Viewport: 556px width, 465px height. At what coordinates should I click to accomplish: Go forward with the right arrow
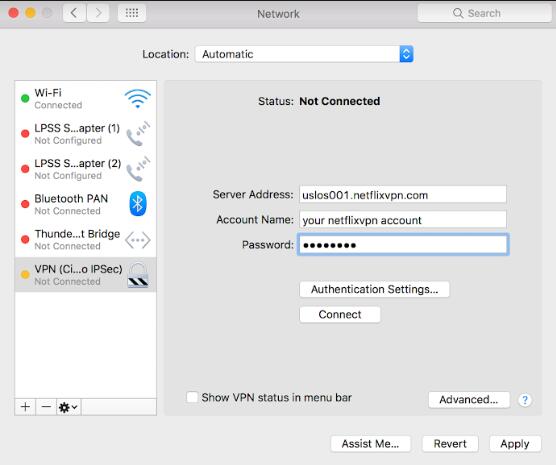(98, 13)
